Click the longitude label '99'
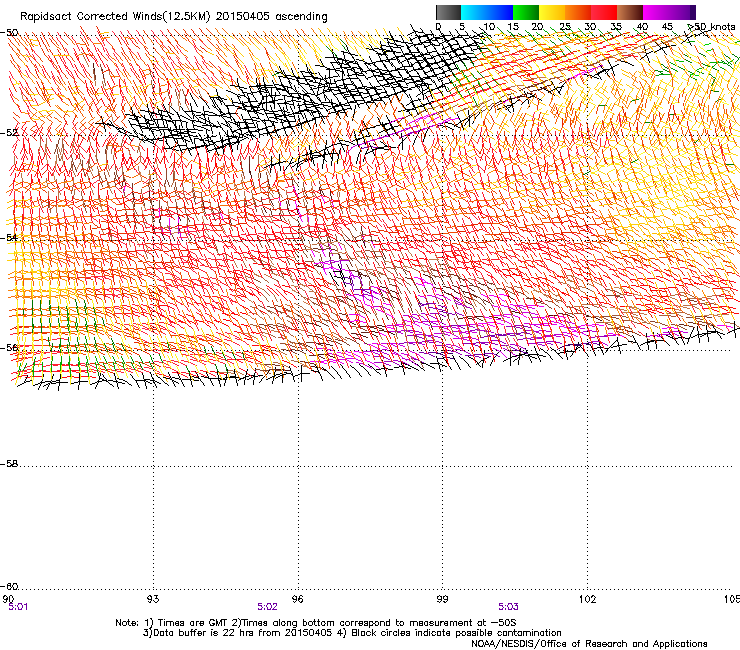The image size is (740, 650). pos(442,599)
